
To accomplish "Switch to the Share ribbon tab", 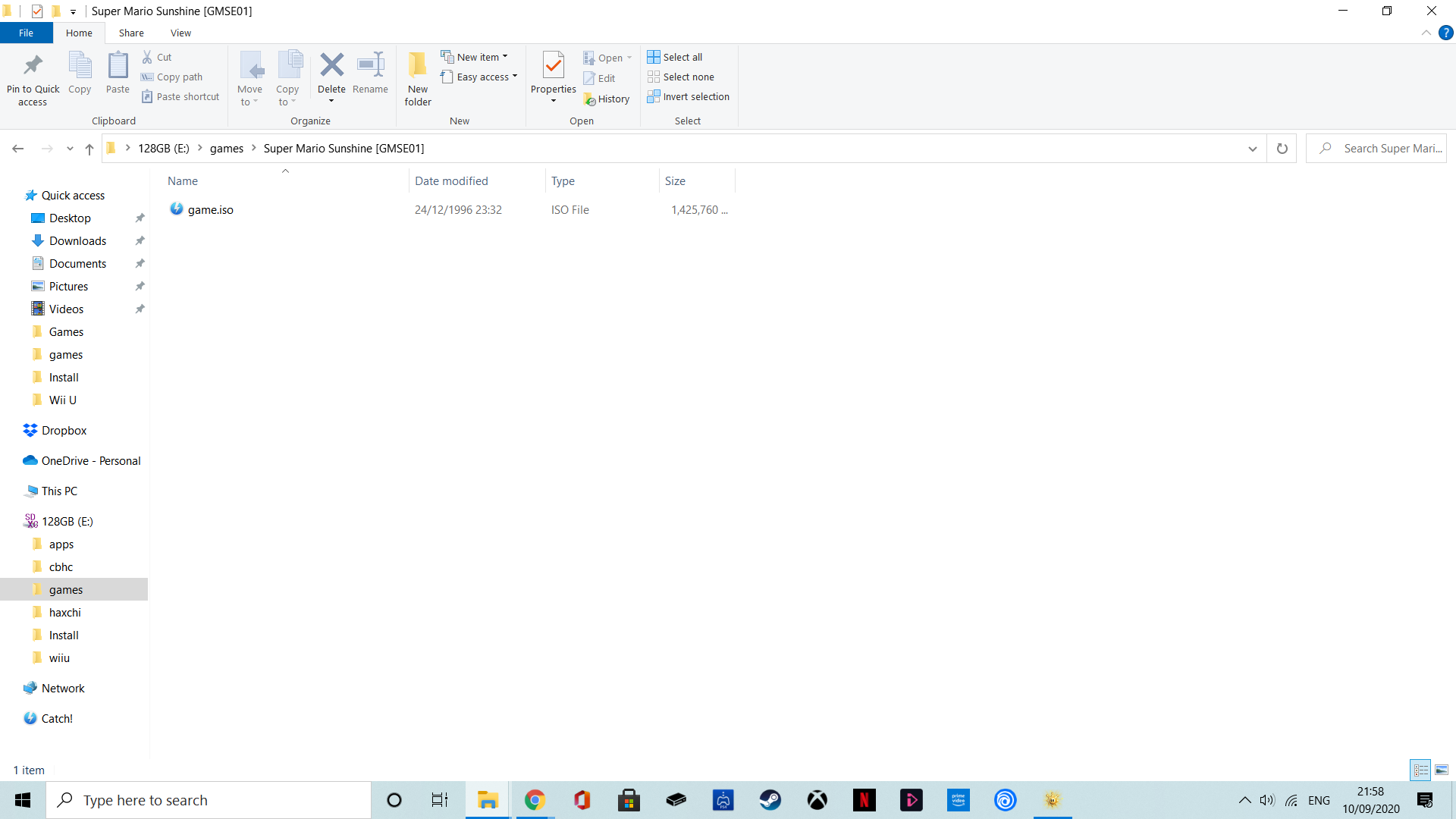I will pos(131,33).
